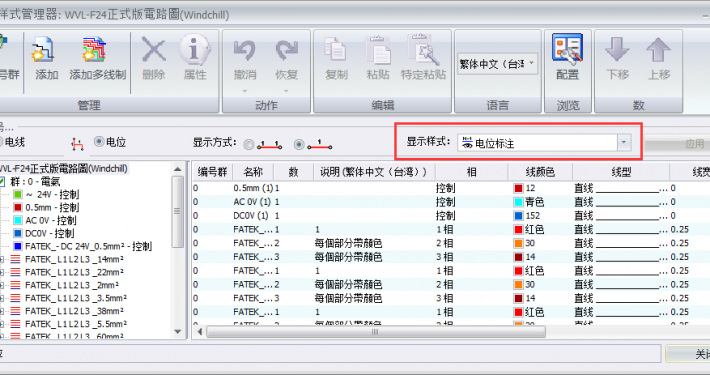Click the red color swatch labeled 12

point(518,188)
